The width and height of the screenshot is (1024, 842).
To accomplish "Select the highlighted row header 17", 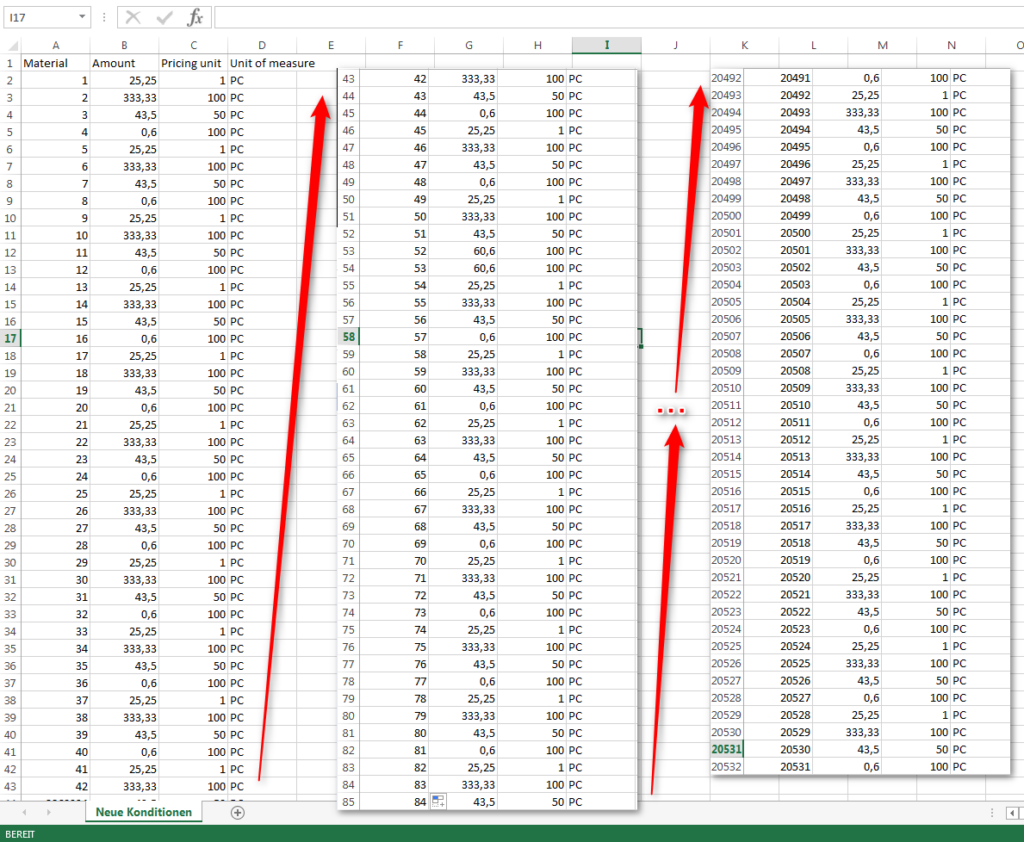I will [10, 338].
